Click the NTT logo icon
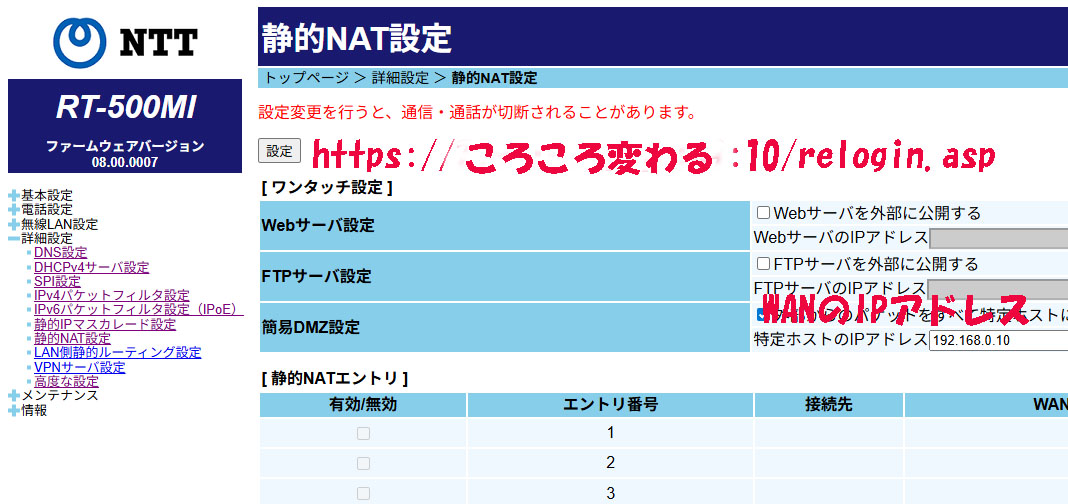 tap(78, 41)
